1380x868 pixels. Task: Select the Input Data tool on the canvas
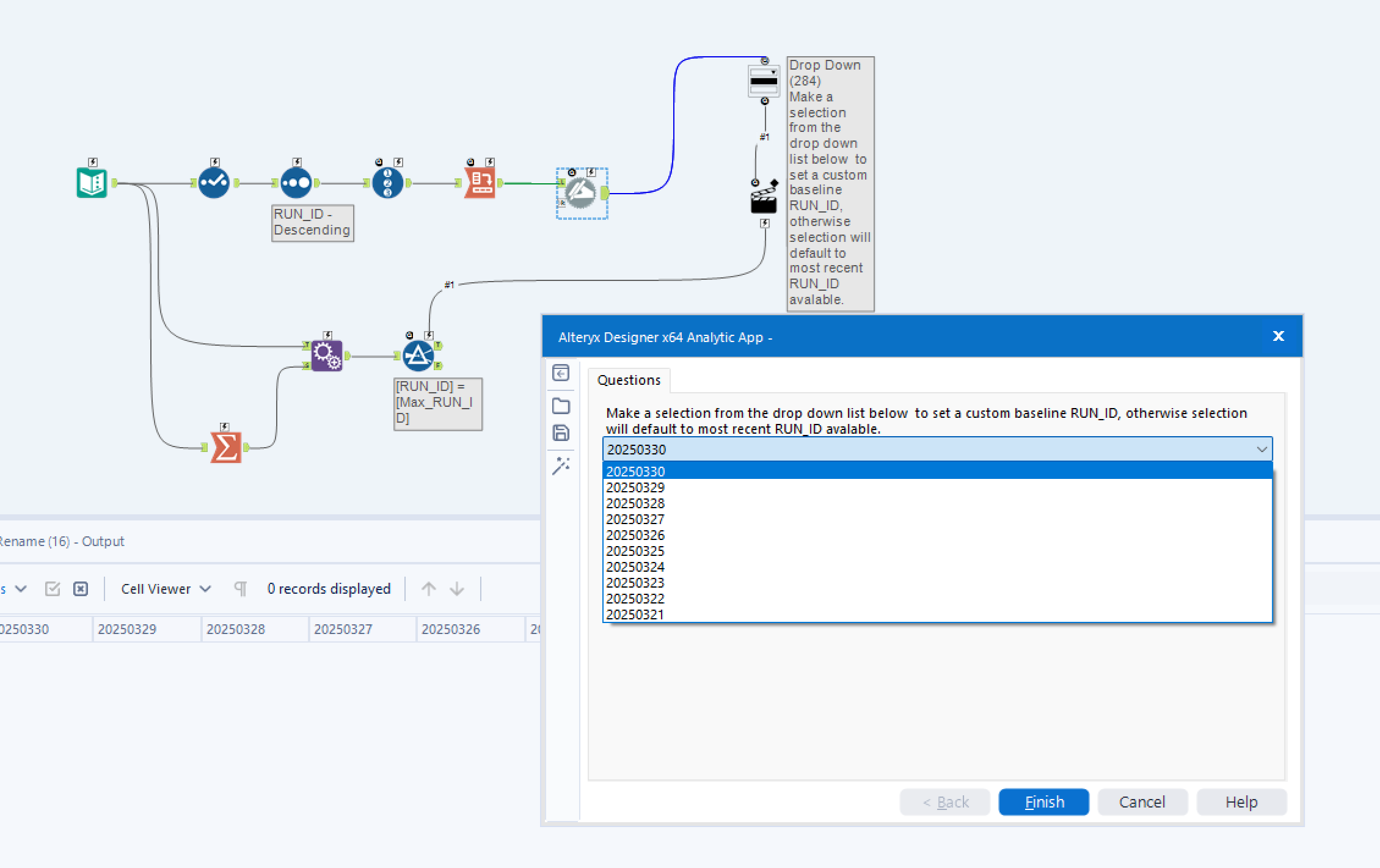[x=90, y=183]
